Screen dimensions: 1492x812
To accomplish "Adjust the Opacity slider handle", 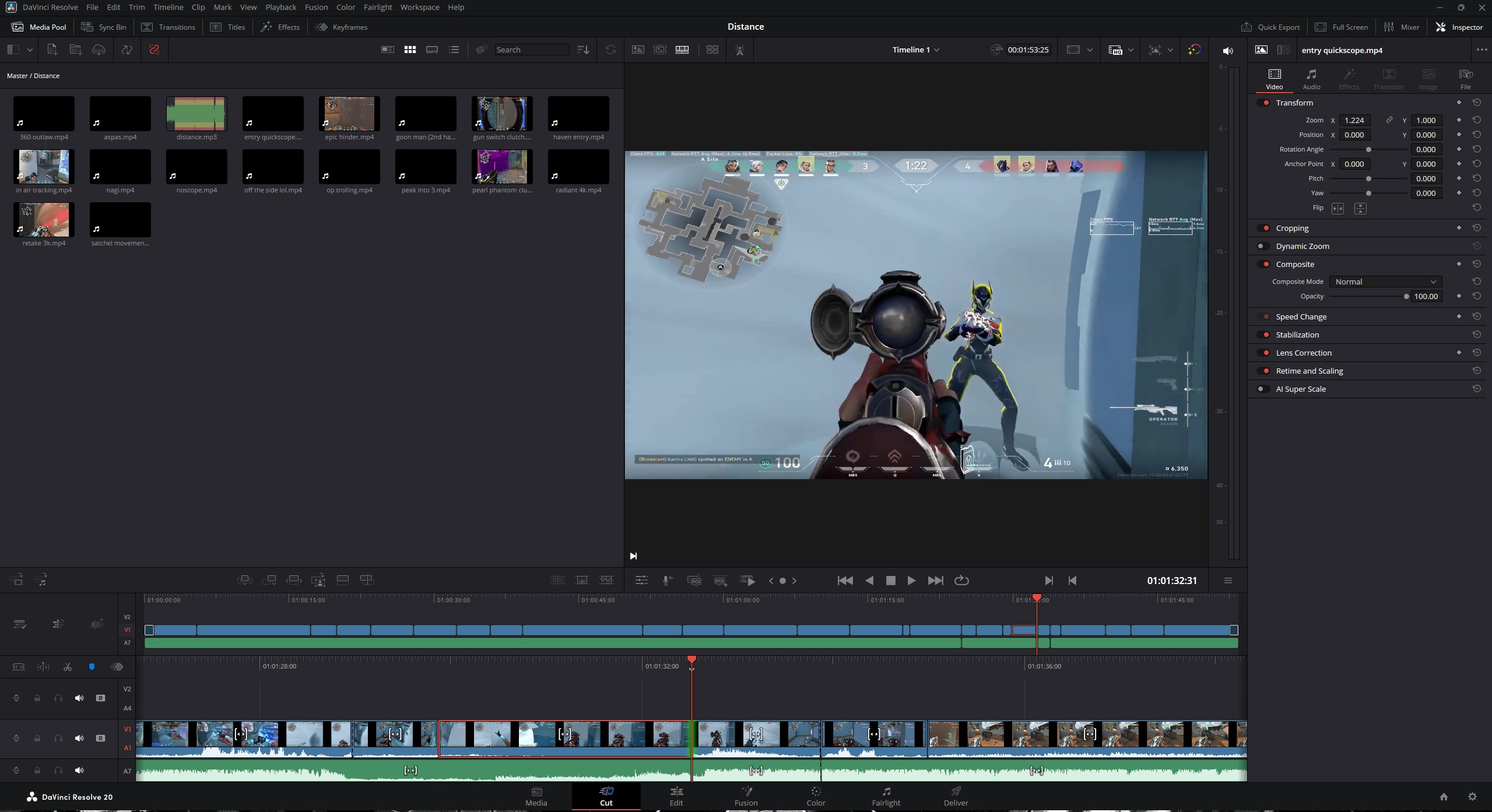I will pos(1406,297).
